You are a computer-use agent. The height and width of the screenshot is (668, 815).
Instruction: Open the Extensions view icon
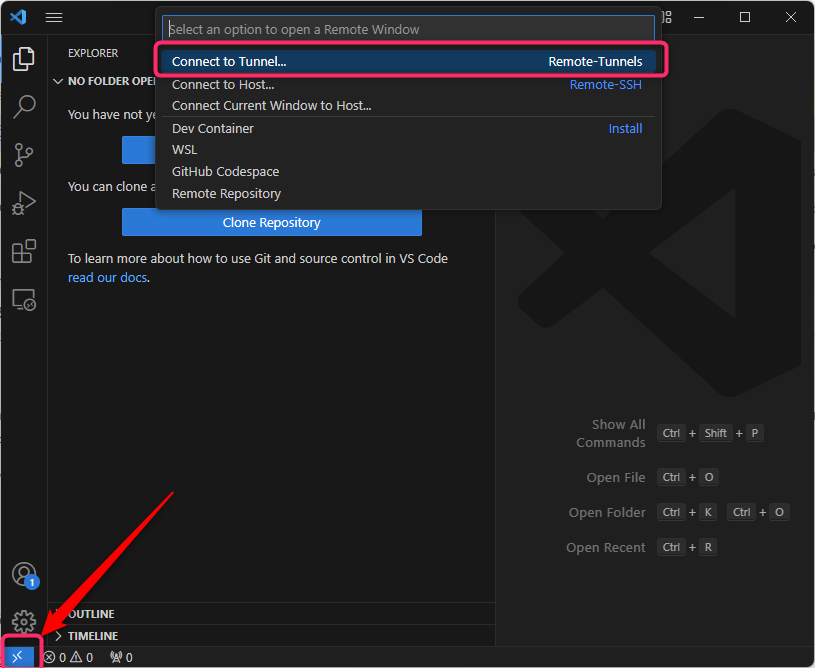coord(23,251)
